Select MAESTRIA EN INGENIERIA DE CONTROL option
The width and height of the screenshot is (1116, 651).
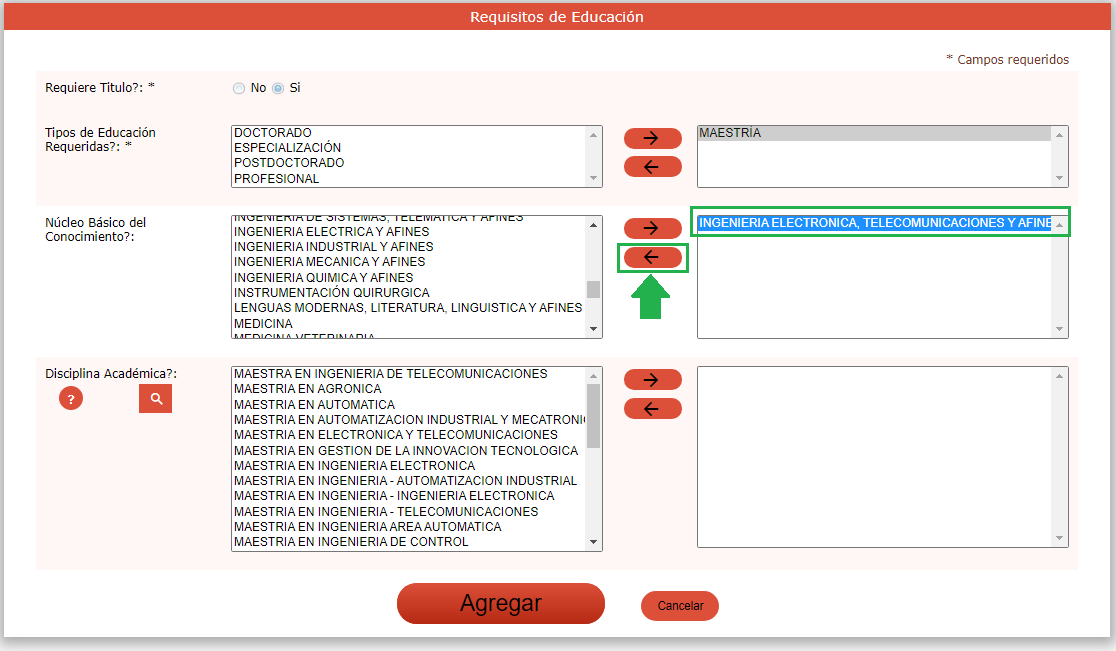pos(350,542)
